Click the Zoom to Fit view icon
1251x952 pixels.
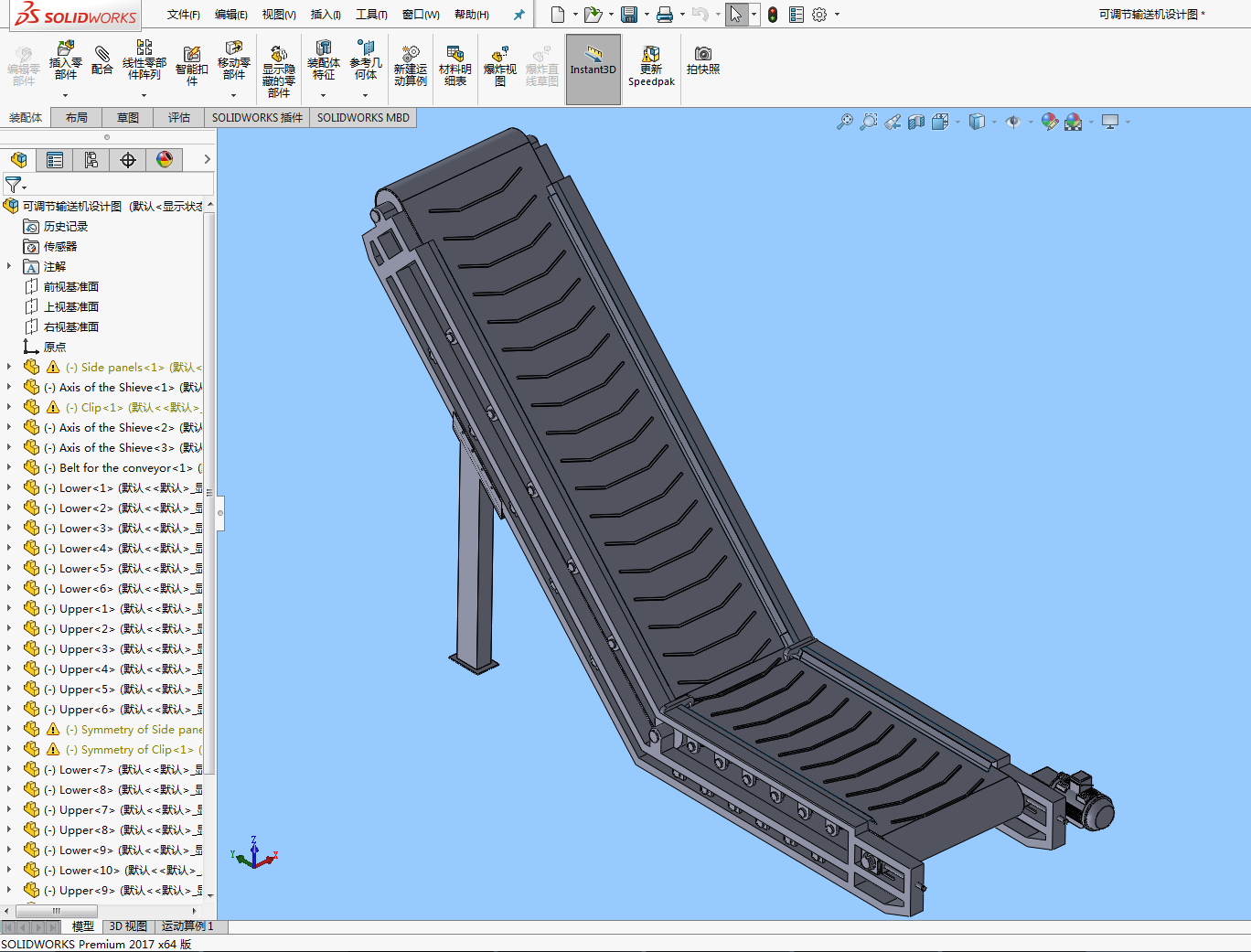pyautogui.click(x=845, y=122)
